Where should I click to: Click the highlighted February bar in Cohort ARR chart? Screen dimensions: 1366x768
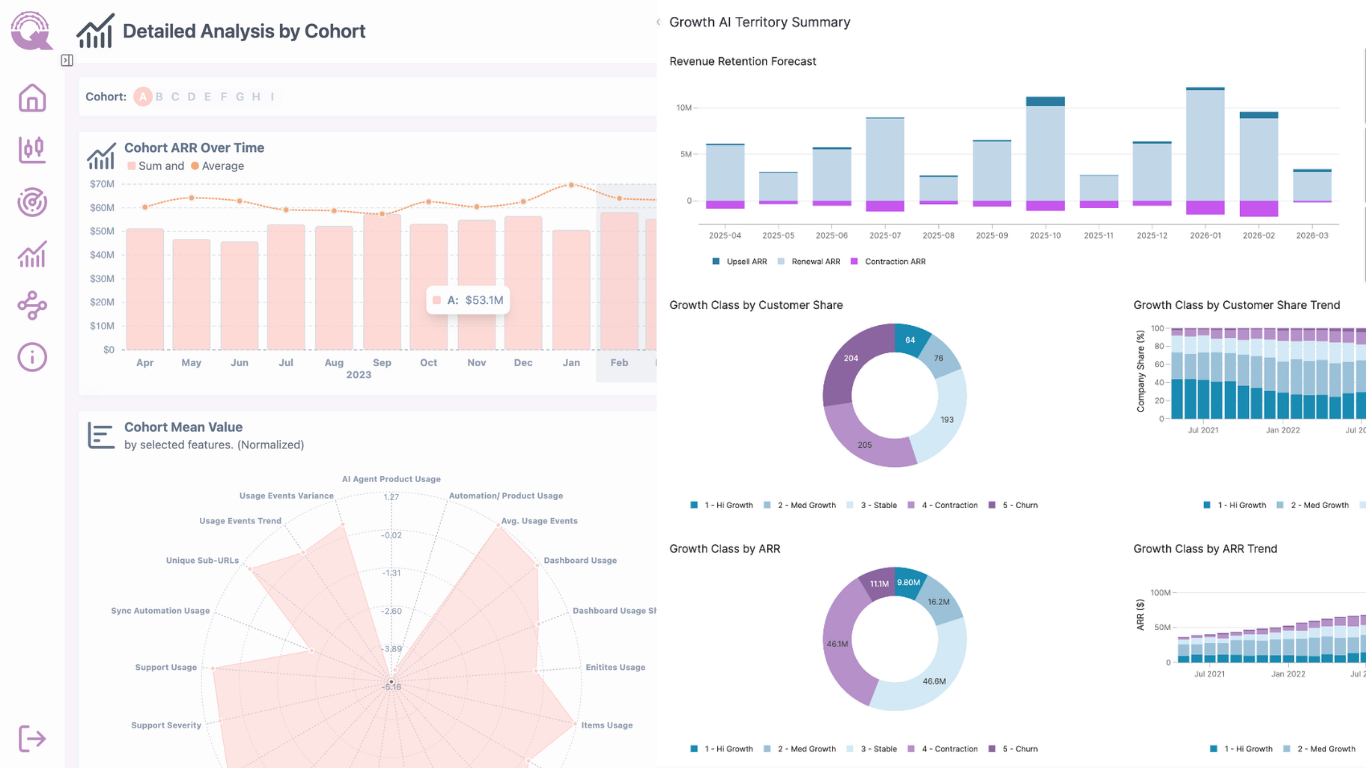coord(619,281)
